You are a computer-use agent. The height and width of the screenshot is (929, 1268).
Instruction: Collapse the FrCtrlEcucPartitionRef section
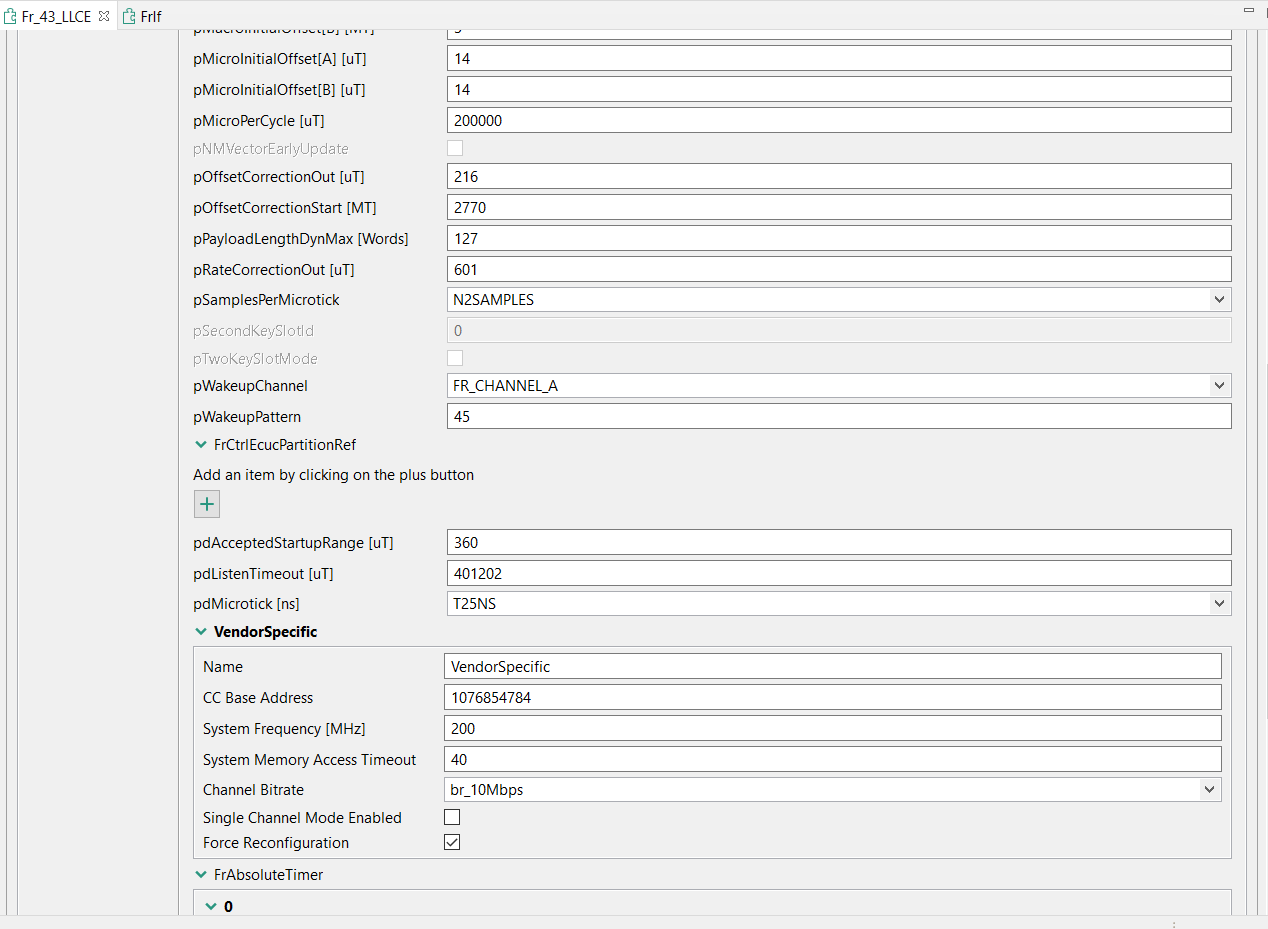200,444
